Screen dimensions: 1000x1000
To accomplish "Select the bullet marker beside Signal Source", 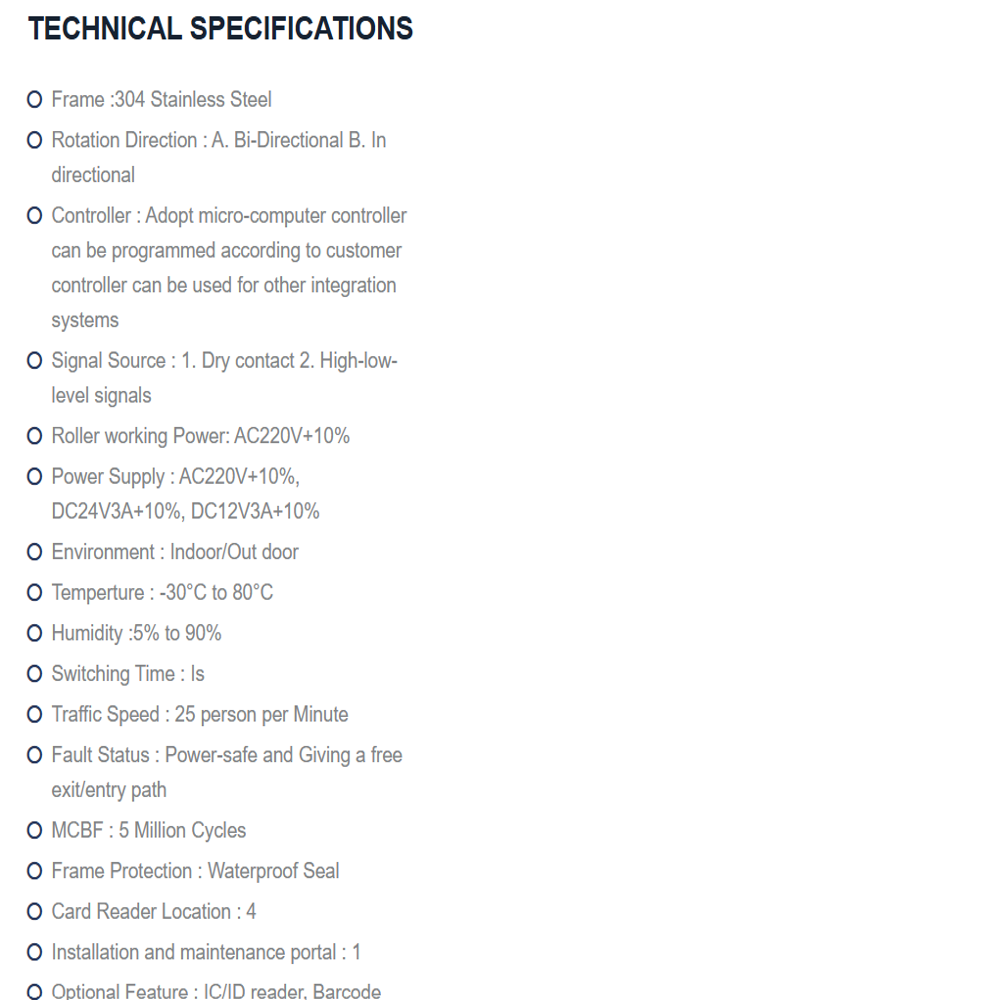I will click(34, 361).
